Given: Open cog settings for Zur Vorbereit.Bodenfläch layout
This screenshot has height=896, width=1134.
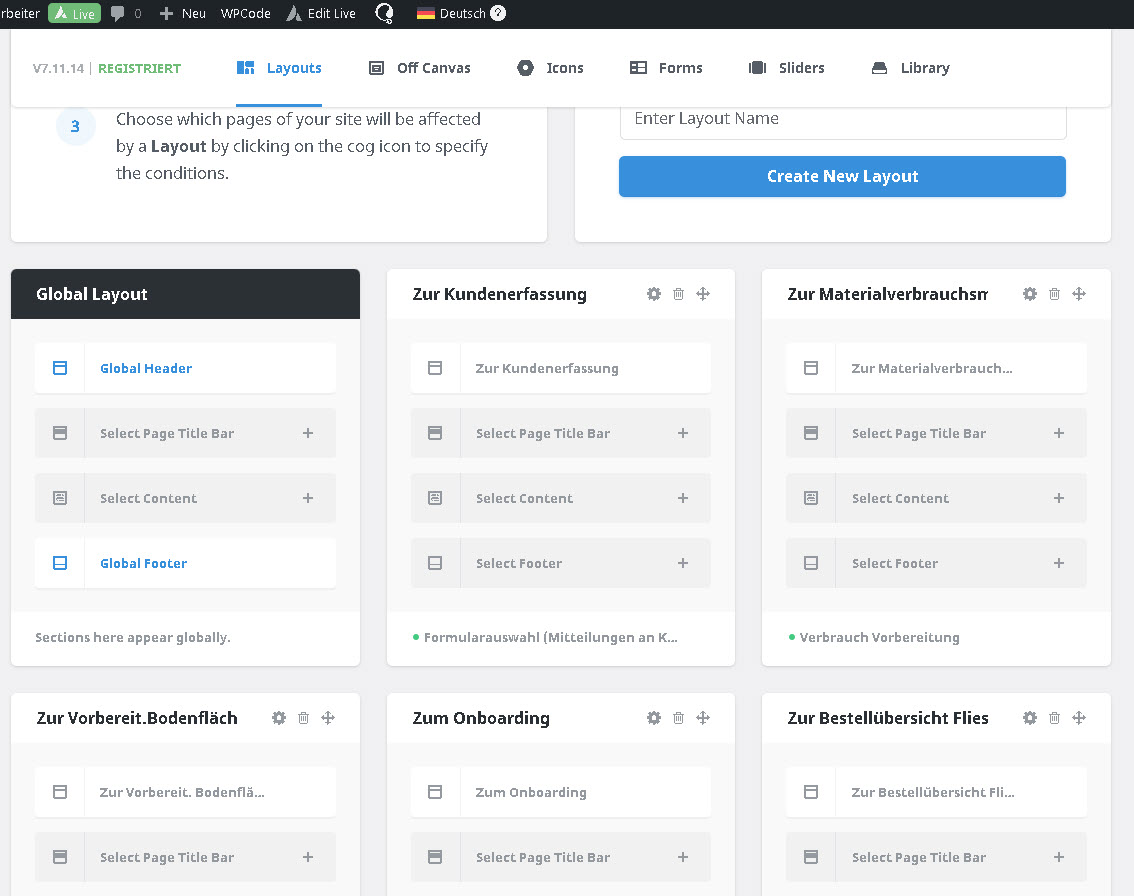Looking at the screenshot, I should point(279,717).
